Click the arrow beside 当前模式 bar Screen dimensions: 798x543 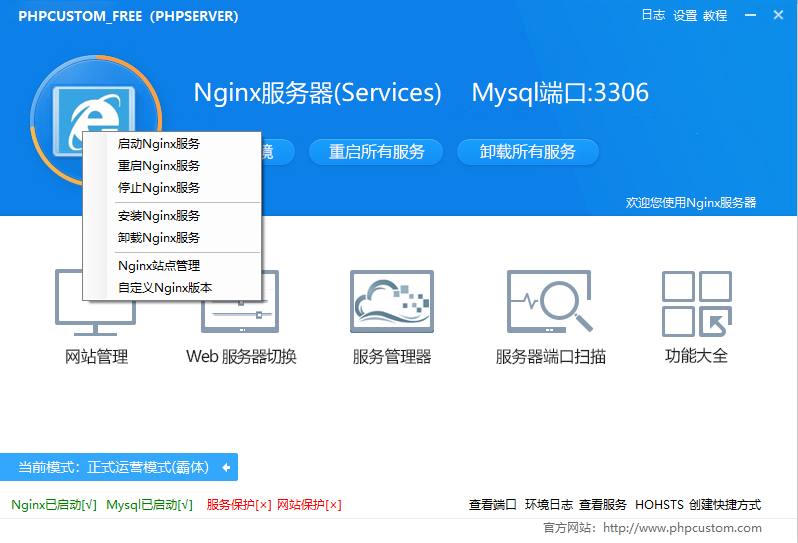pos(226,467)
